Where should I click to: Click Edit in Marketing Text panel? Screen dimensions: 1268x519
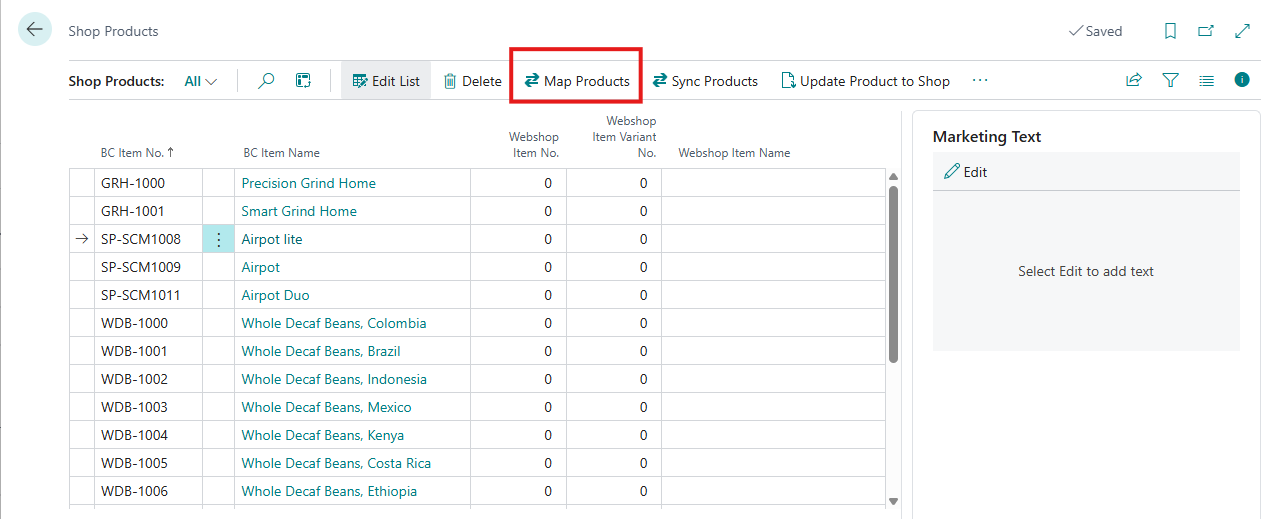[965, 172]
